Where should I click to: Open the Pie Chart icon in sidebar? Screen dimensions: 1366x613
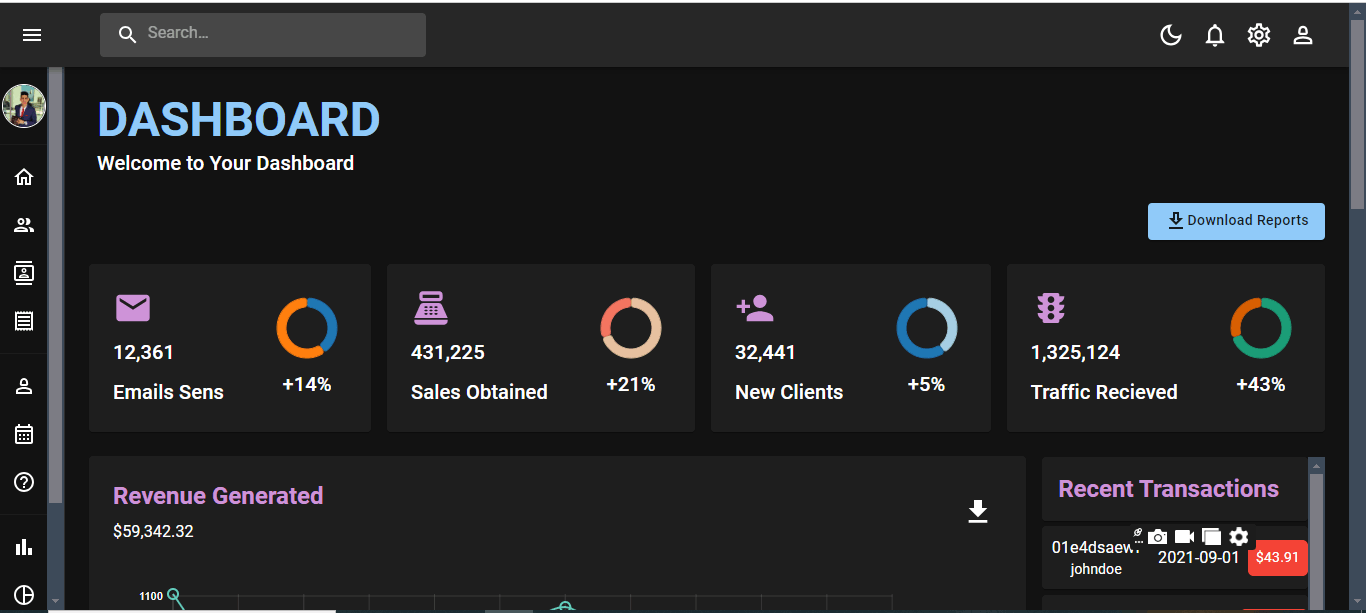pyautogui.click(x=23, y=594)
